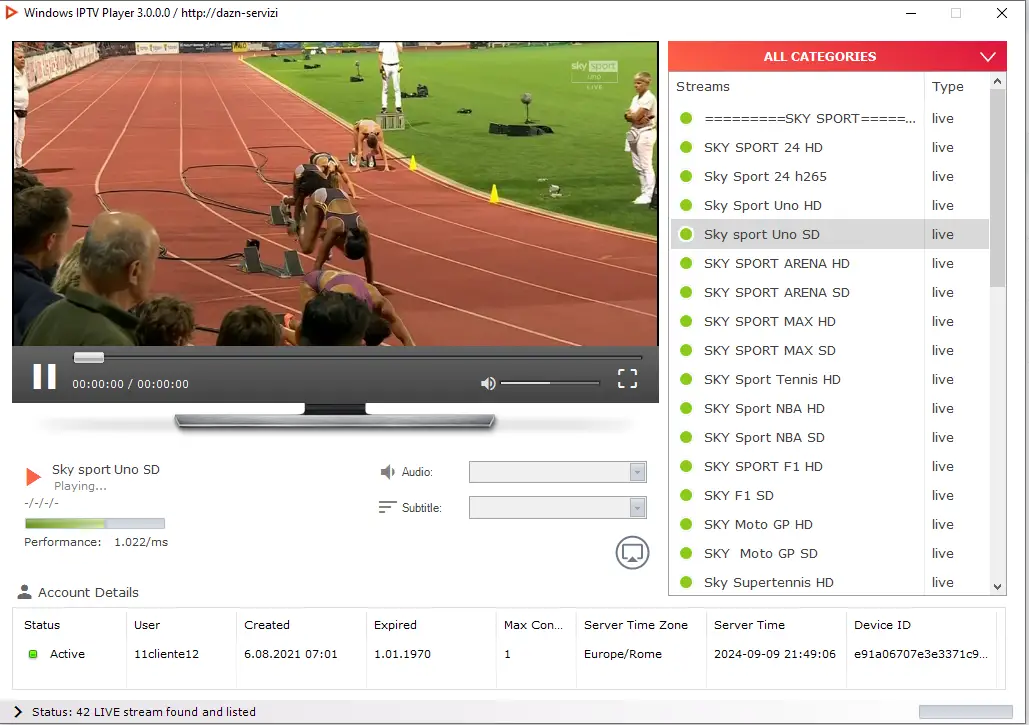Click the Account Details person icon

[x=24, y=592]
